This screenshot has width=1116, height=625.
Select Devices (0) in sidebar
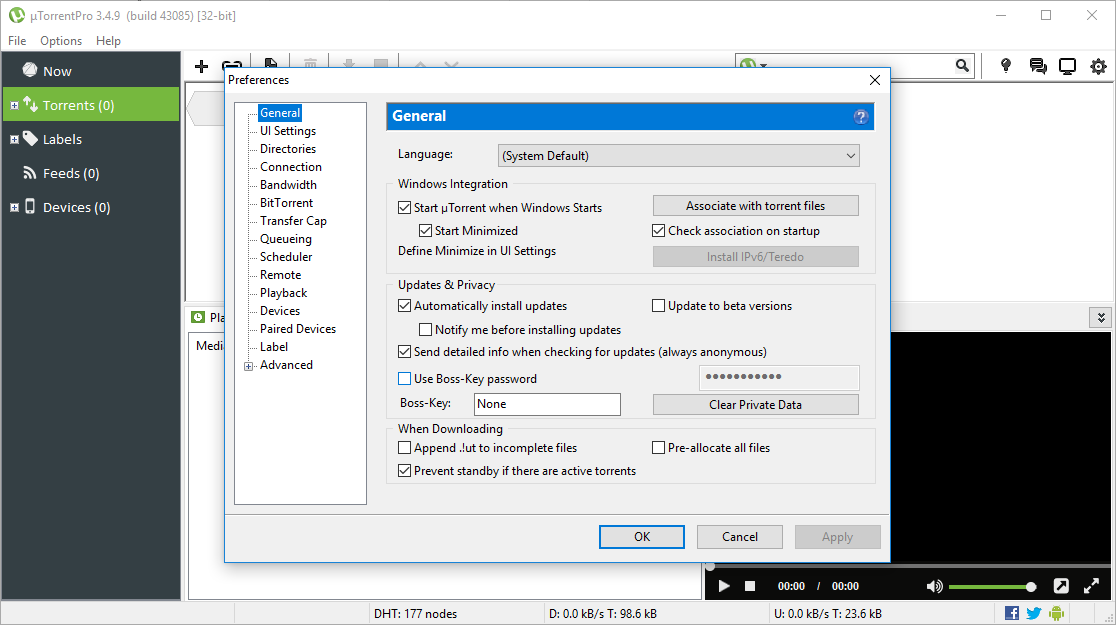click(91, 207)
